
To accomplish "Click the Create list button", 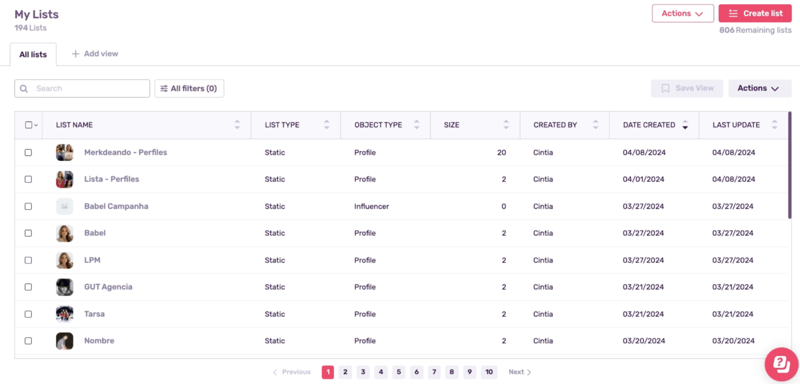I will (x=755, y=14).
